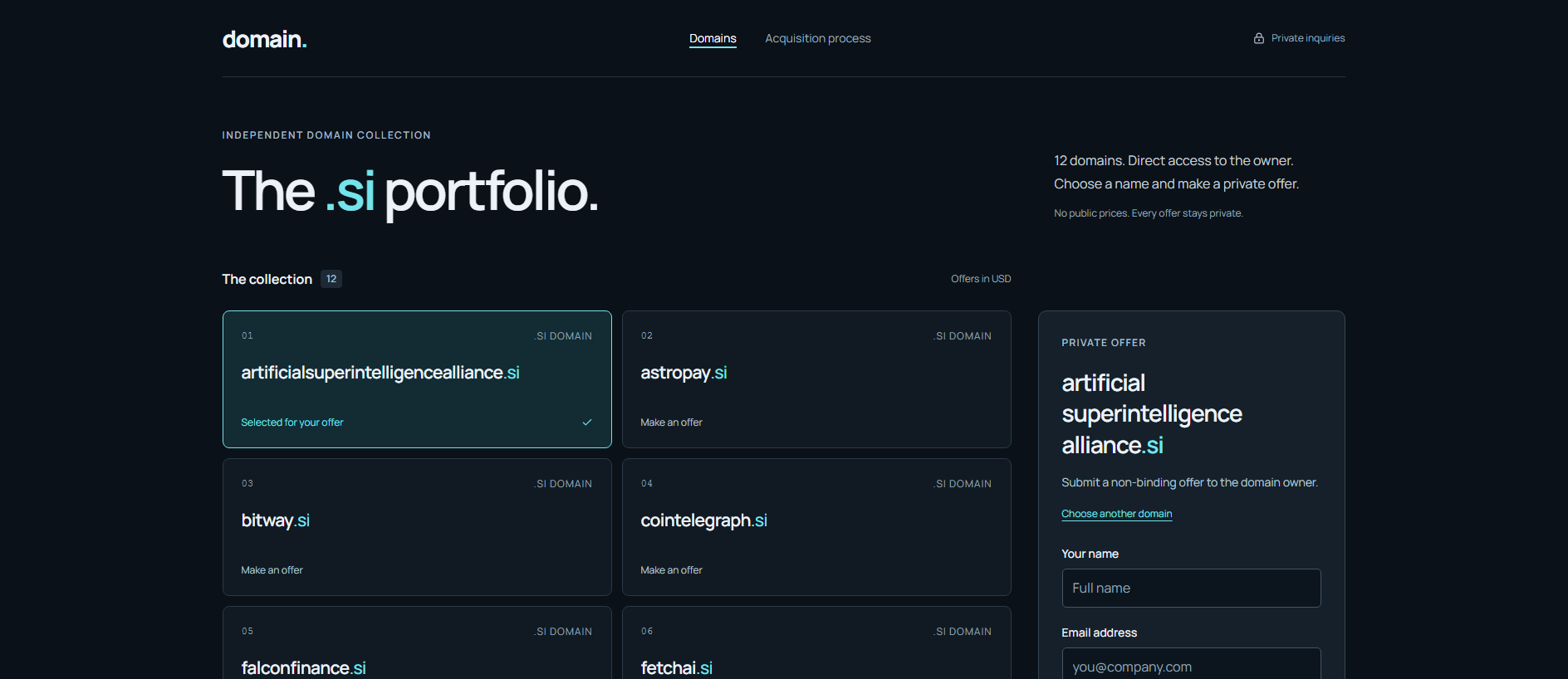Click the lock icon beside Private inquiries
The height and width of the screenshot is (679, 1568).
(1259, 38)
